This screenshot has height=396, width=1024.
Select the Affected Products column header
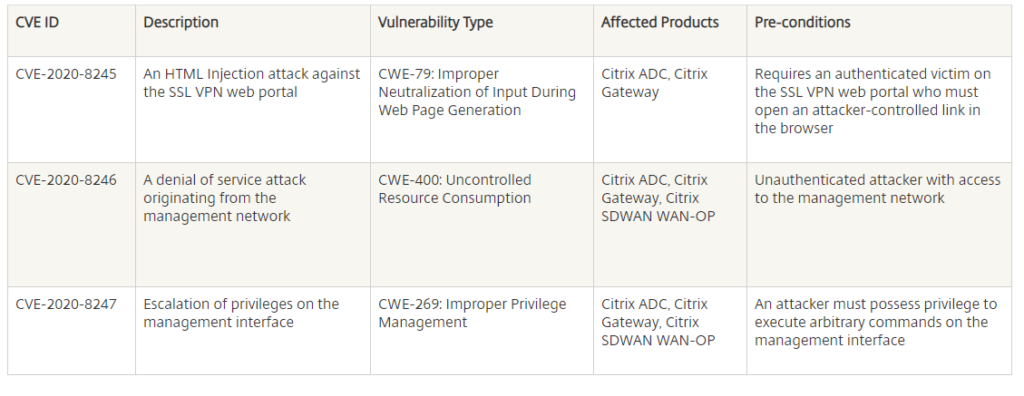point(660,22)
